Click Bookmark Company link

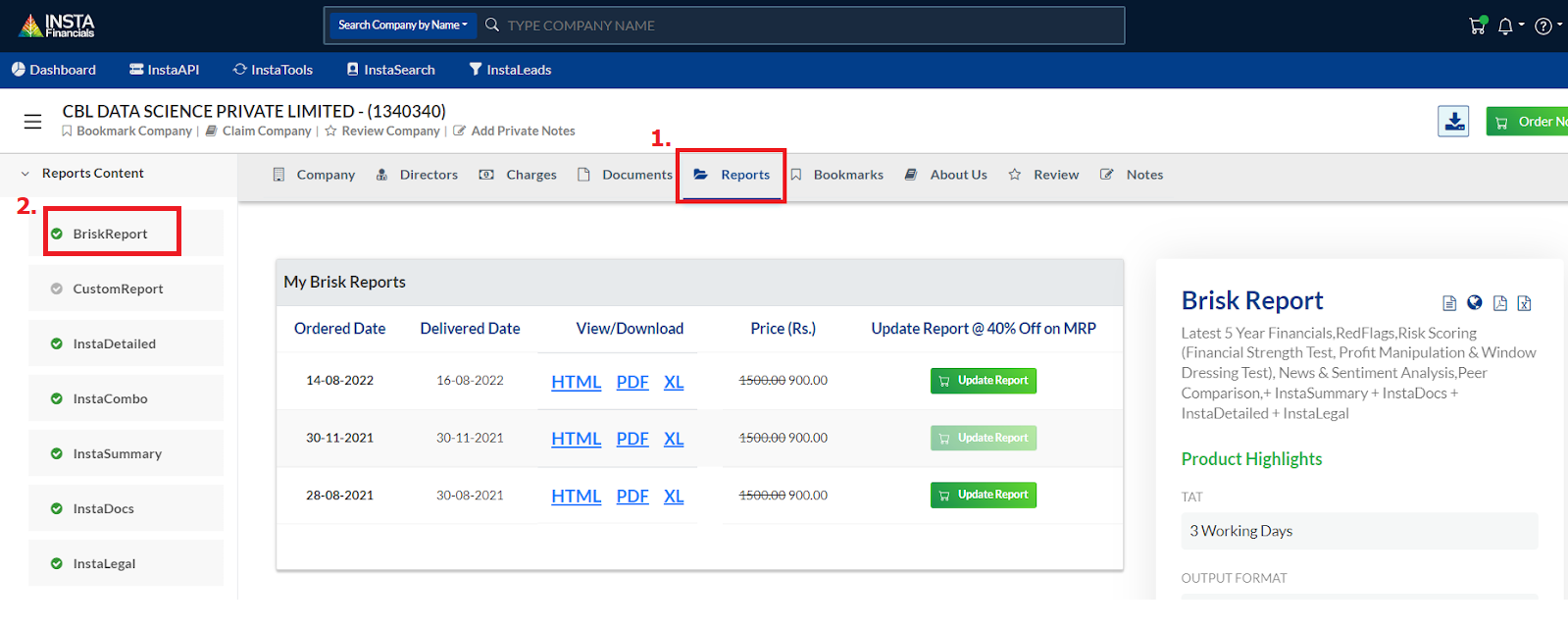127,131
